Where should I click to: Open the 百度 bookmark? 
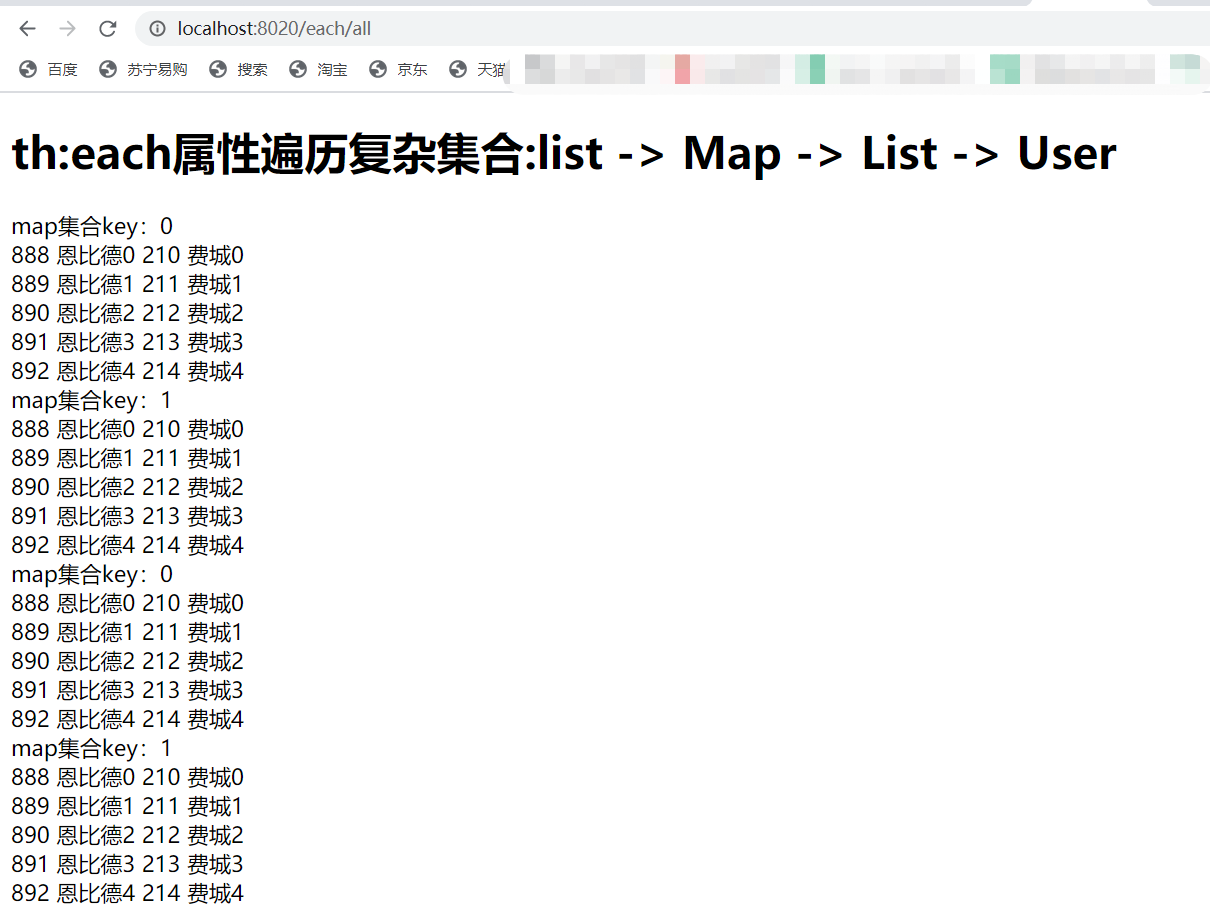[49, 69]
